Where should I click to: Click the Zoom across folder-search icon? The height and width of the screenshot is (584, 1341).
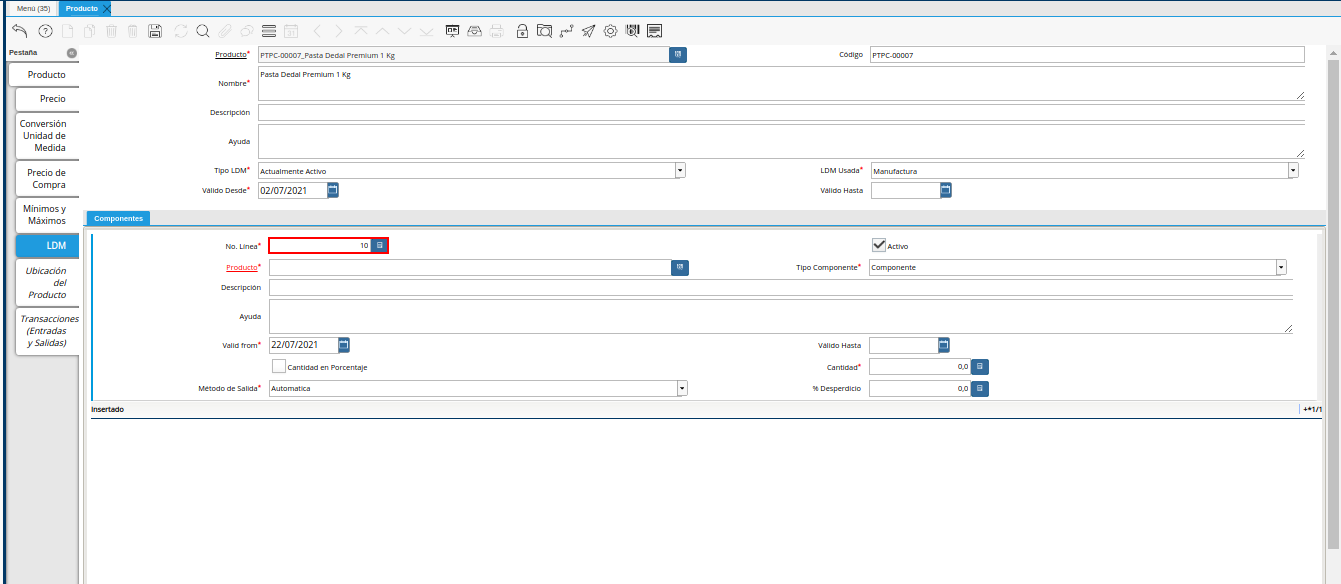point(544,31)
